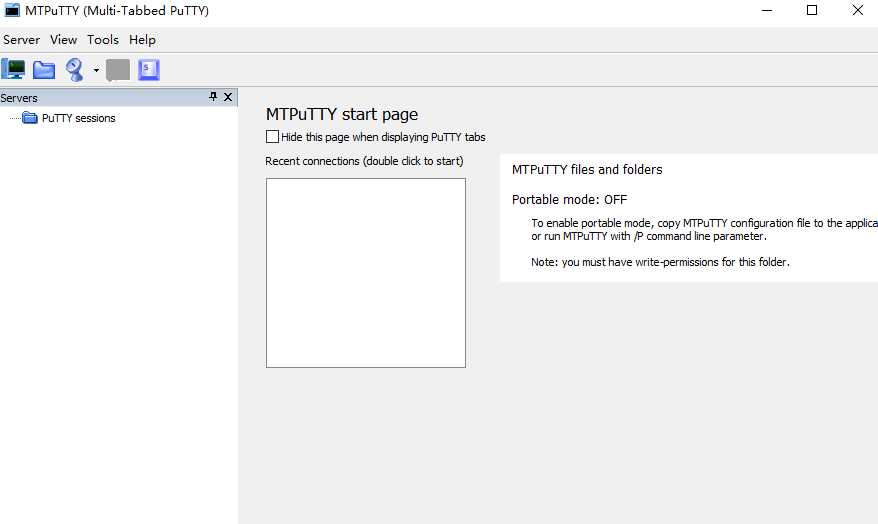
Task: Click the Add group folder toolbar icon
Action: click(x=44, y=70)
